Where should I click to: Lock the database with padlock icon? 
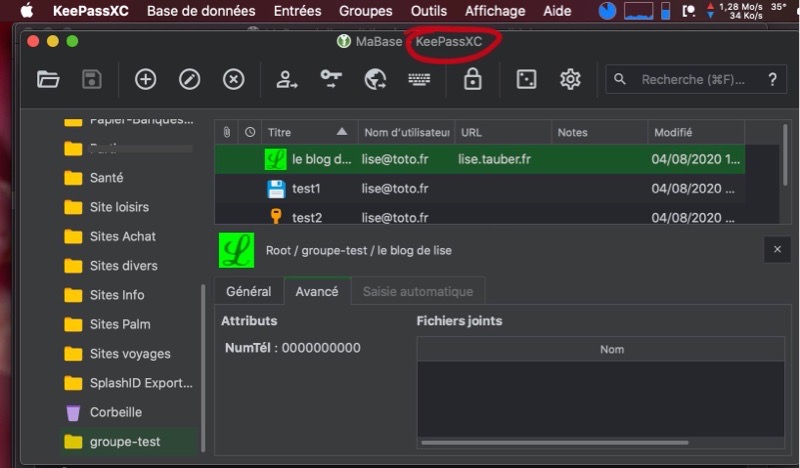[x=472, y=80]
